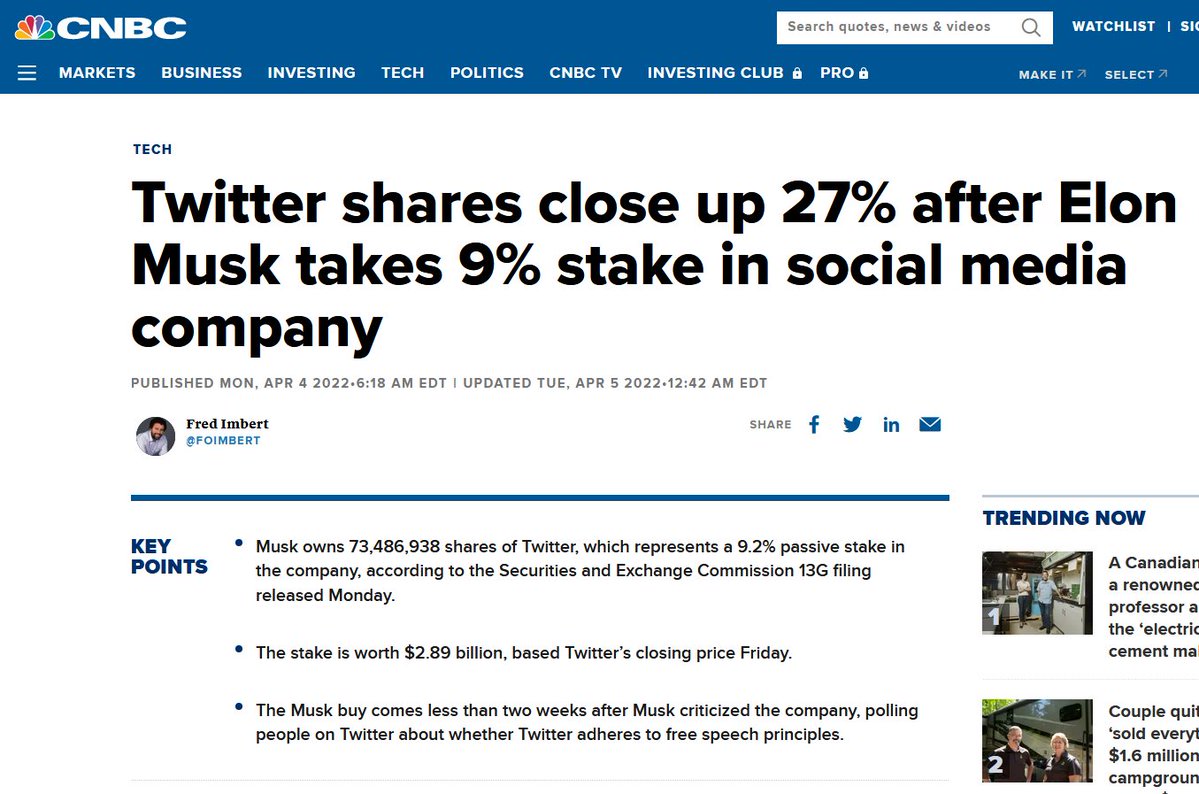
Task: Click the PRO lock icon
Action: [863, 73]
